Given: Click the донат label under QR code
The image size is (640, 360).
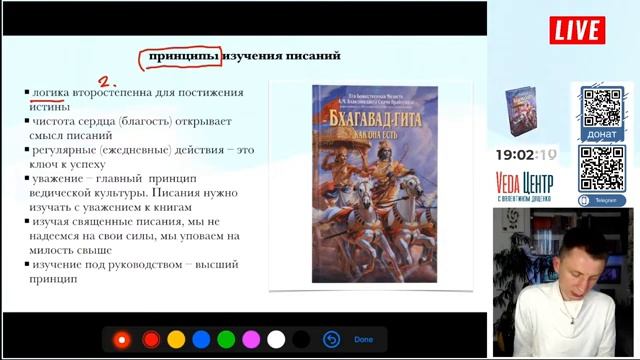Looking at the screenshot, I should [602, 134].
